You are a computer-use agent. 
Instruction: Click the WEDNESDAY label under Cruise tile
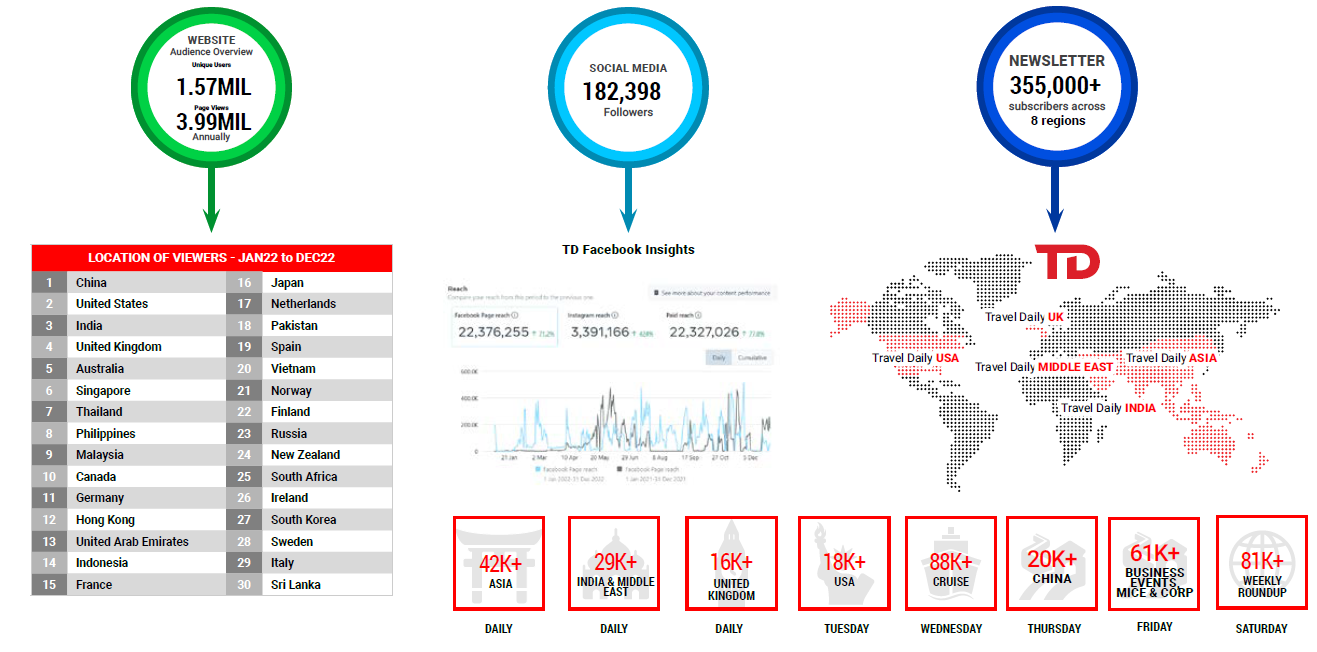pos(951,629)
